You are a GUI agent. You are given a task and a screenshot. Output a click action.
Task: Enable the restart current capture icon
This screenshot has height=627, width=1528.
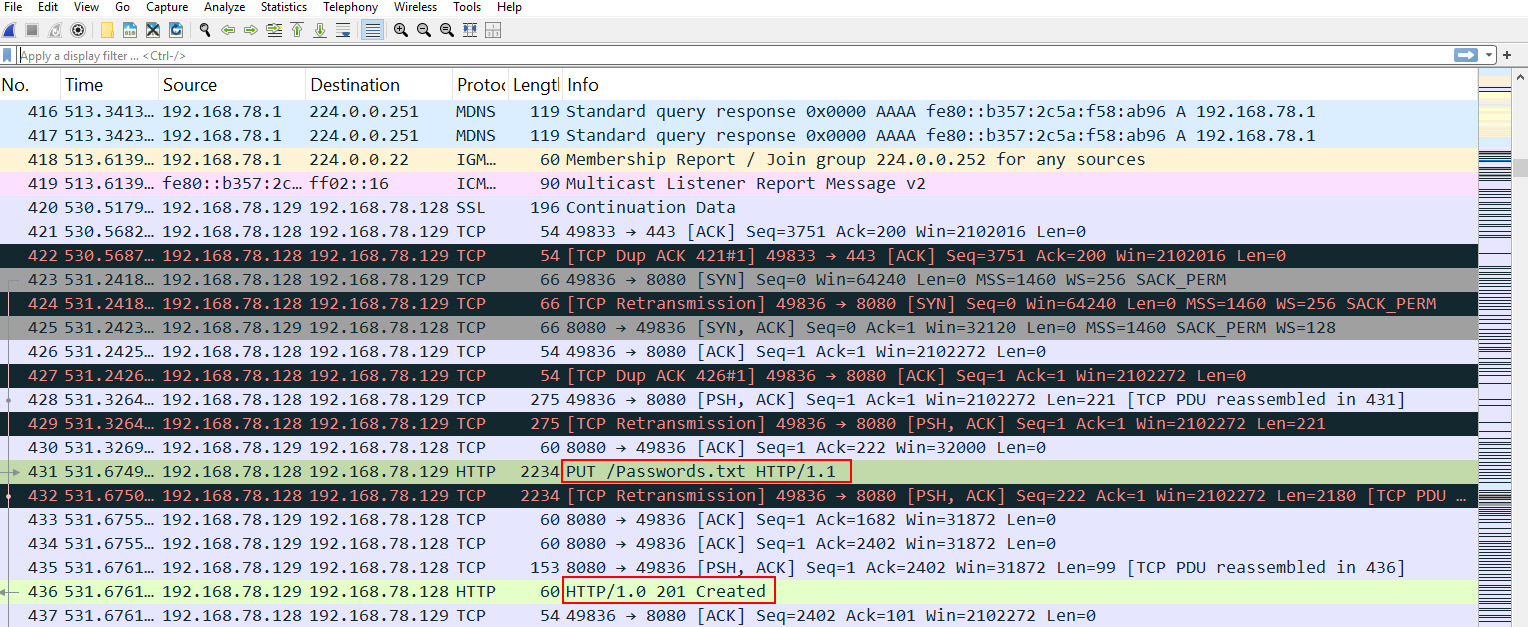(x=55, y=30)
